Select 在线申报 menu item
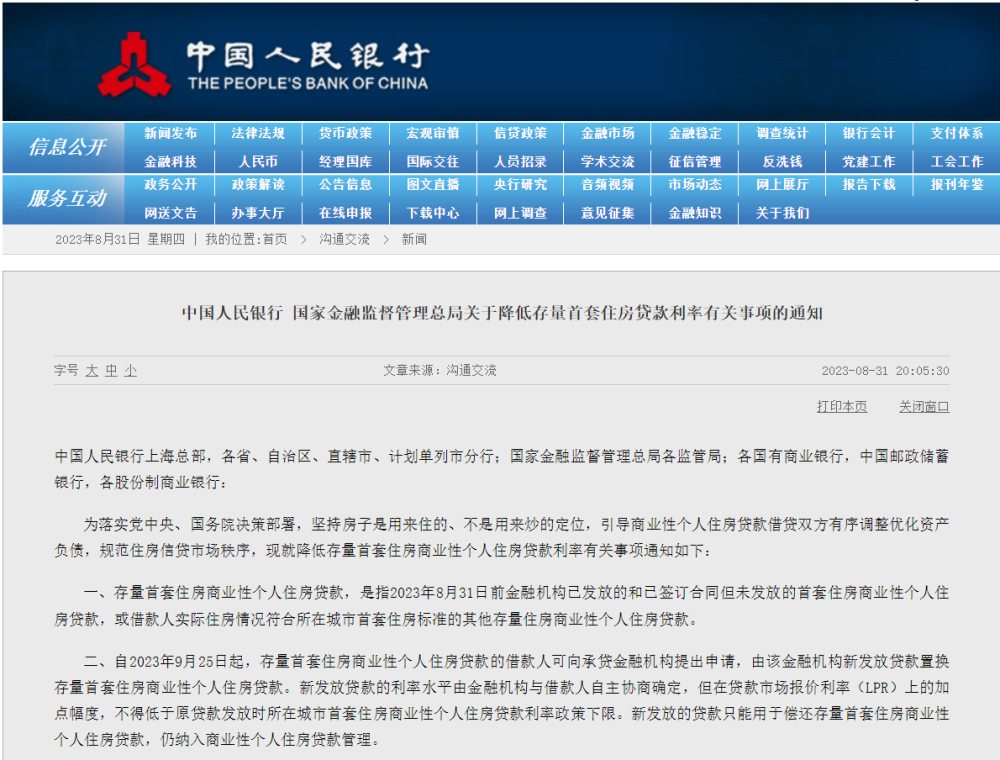 click(x=345, y=213)
